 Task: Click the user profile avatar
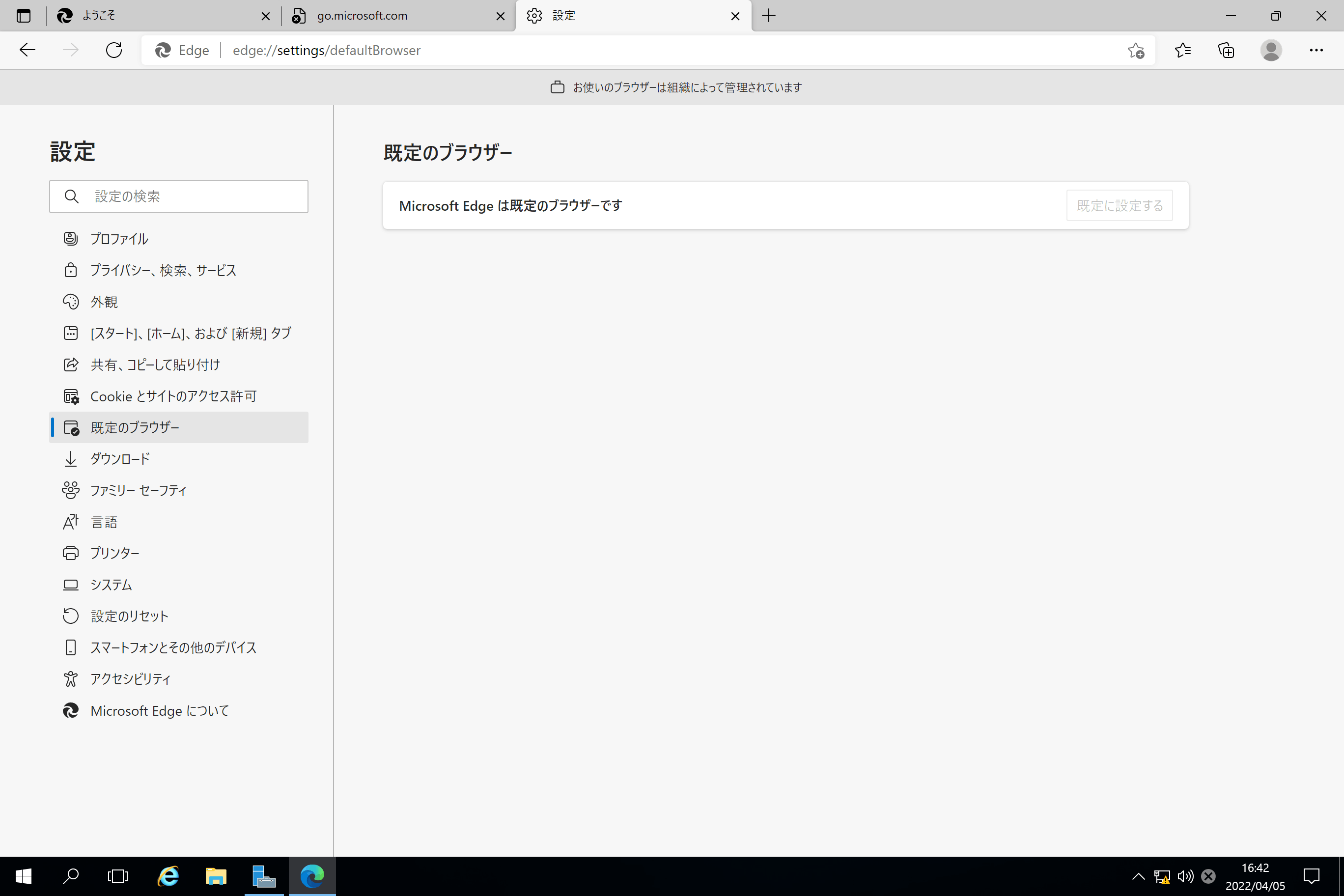click(x=1270, y=50)
